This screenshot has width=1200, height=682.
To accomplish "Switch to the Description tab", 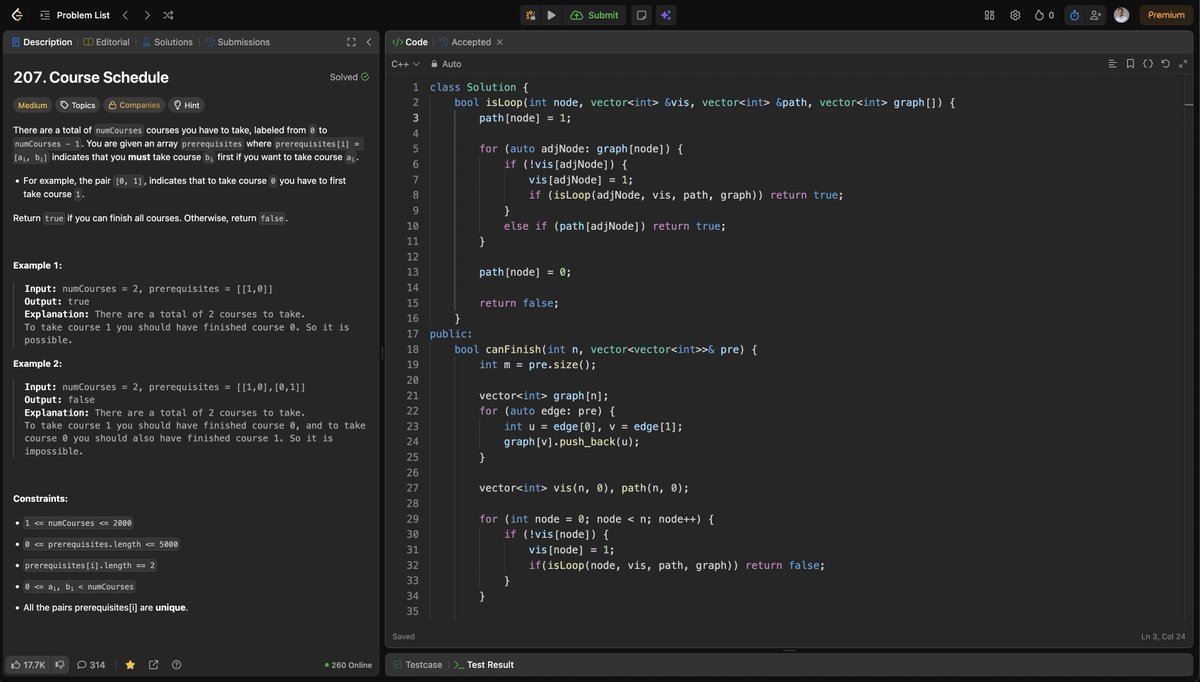I will pyautogui.click(x=41, y=42).
